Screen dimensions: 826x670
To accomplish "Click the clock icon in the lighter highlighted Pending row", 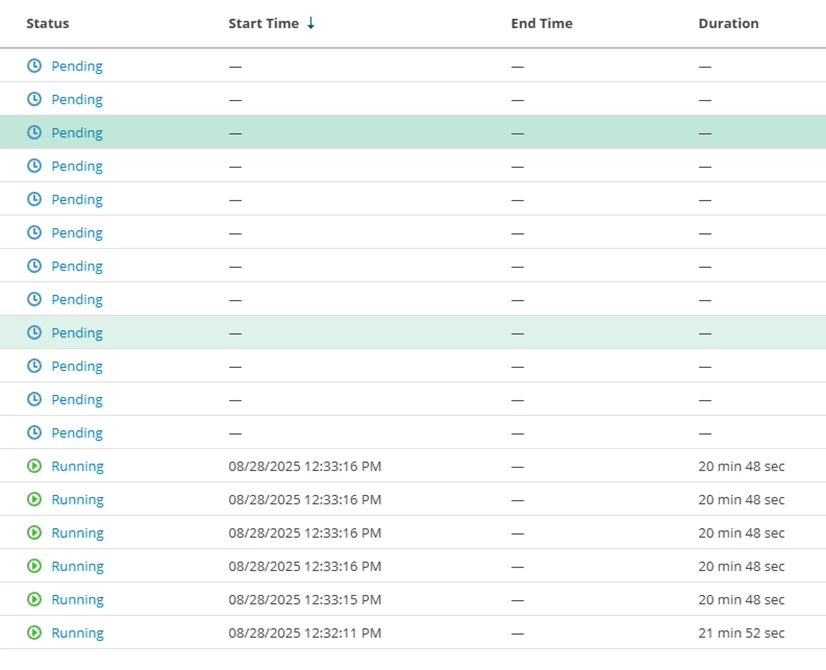I will tap(34, 333).
